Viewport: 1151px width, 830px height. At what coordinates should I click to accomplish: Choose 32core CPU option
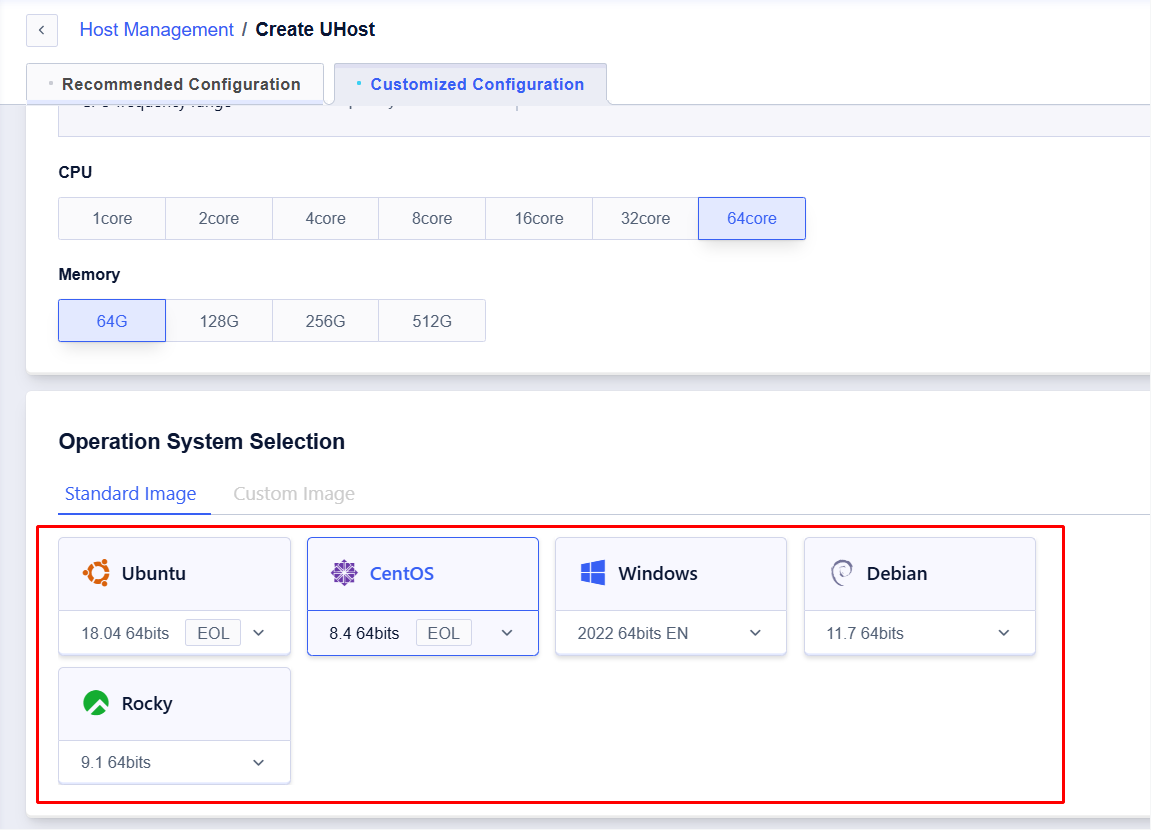[x=645, y=219]
